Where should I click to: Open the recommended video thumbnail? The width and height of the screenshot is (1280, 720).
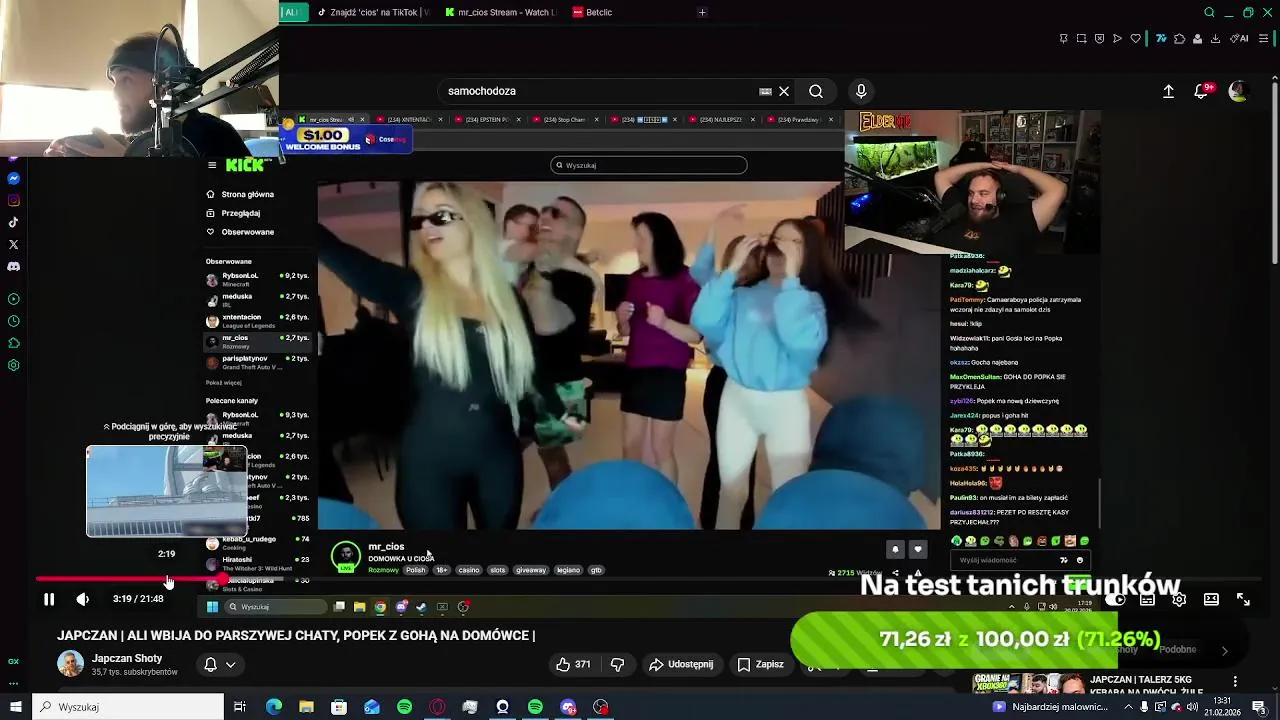pos(1028,682)
